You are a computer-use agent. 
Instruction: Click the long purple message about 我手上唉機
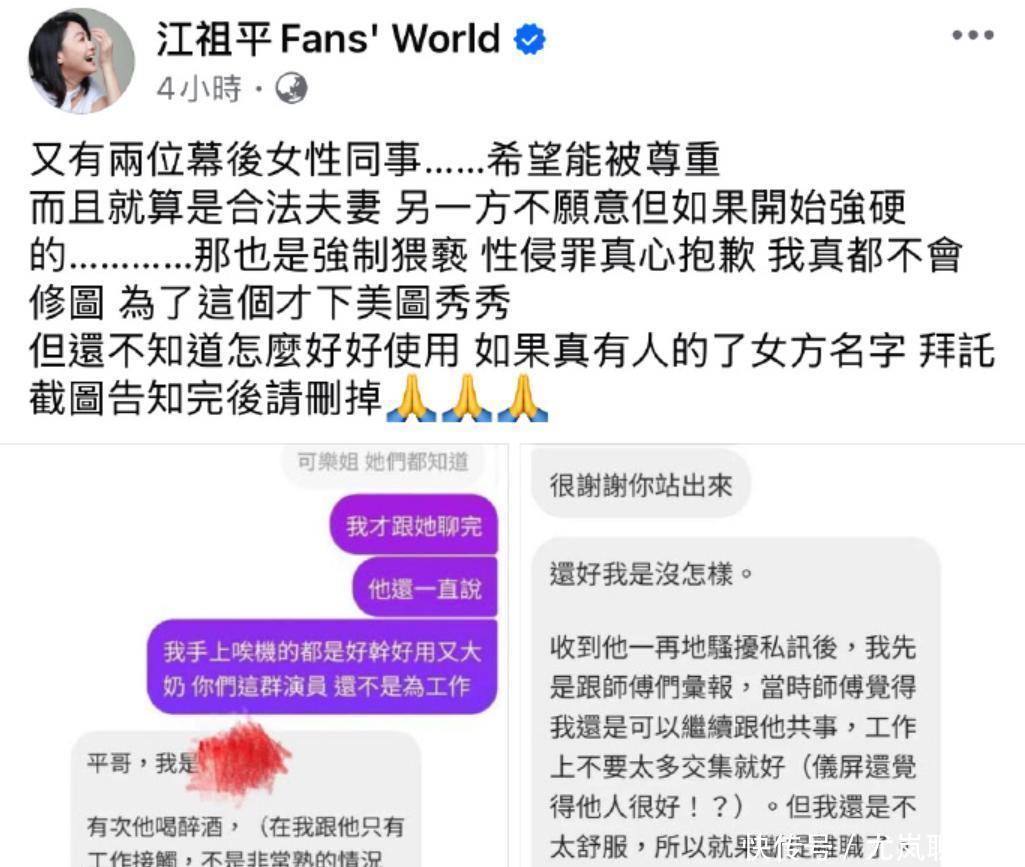click(x=322, y=668)
